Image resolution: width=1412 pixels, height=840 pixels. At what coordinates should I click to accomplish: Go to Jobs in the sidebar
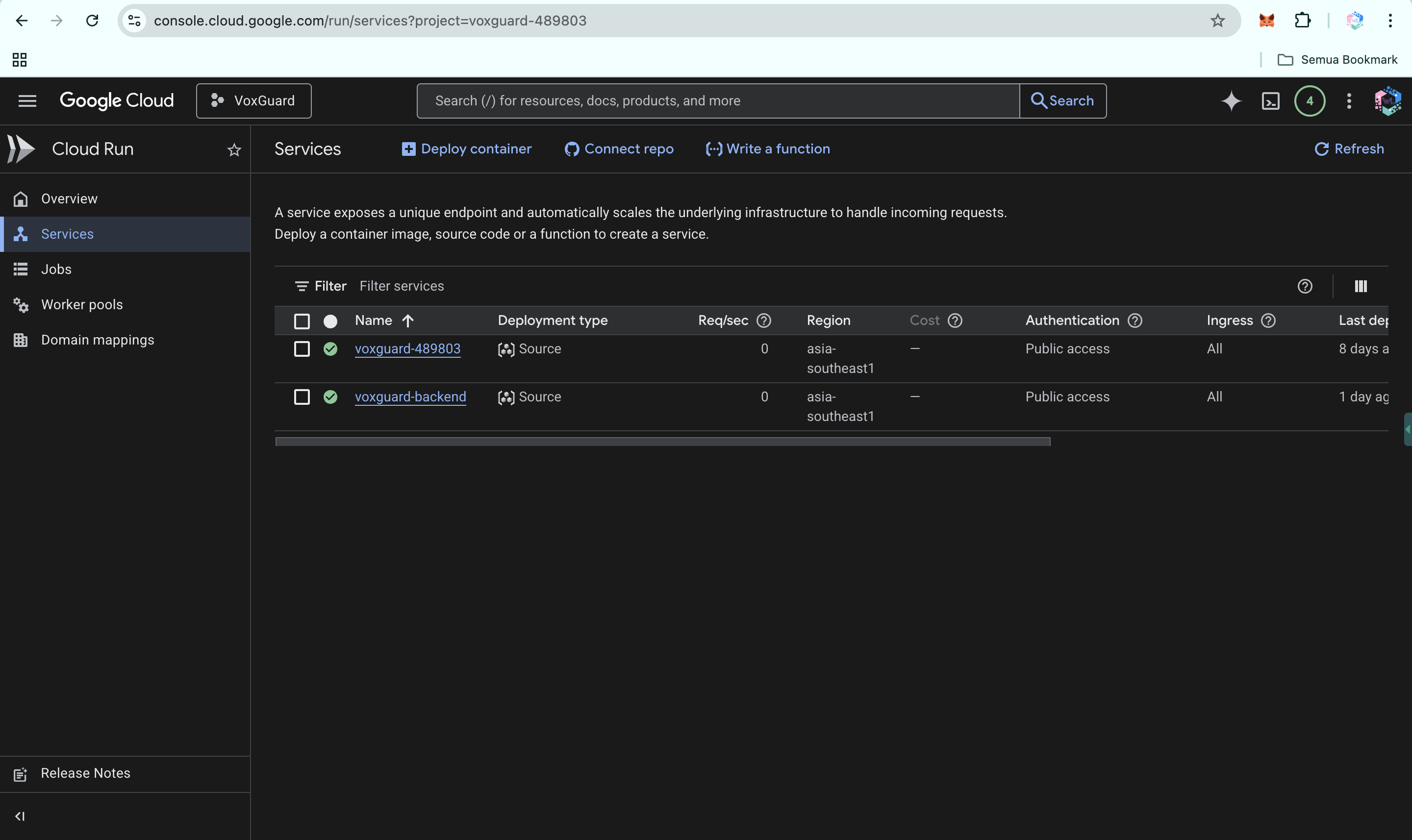pyautogui.click(x=56, y=270)
